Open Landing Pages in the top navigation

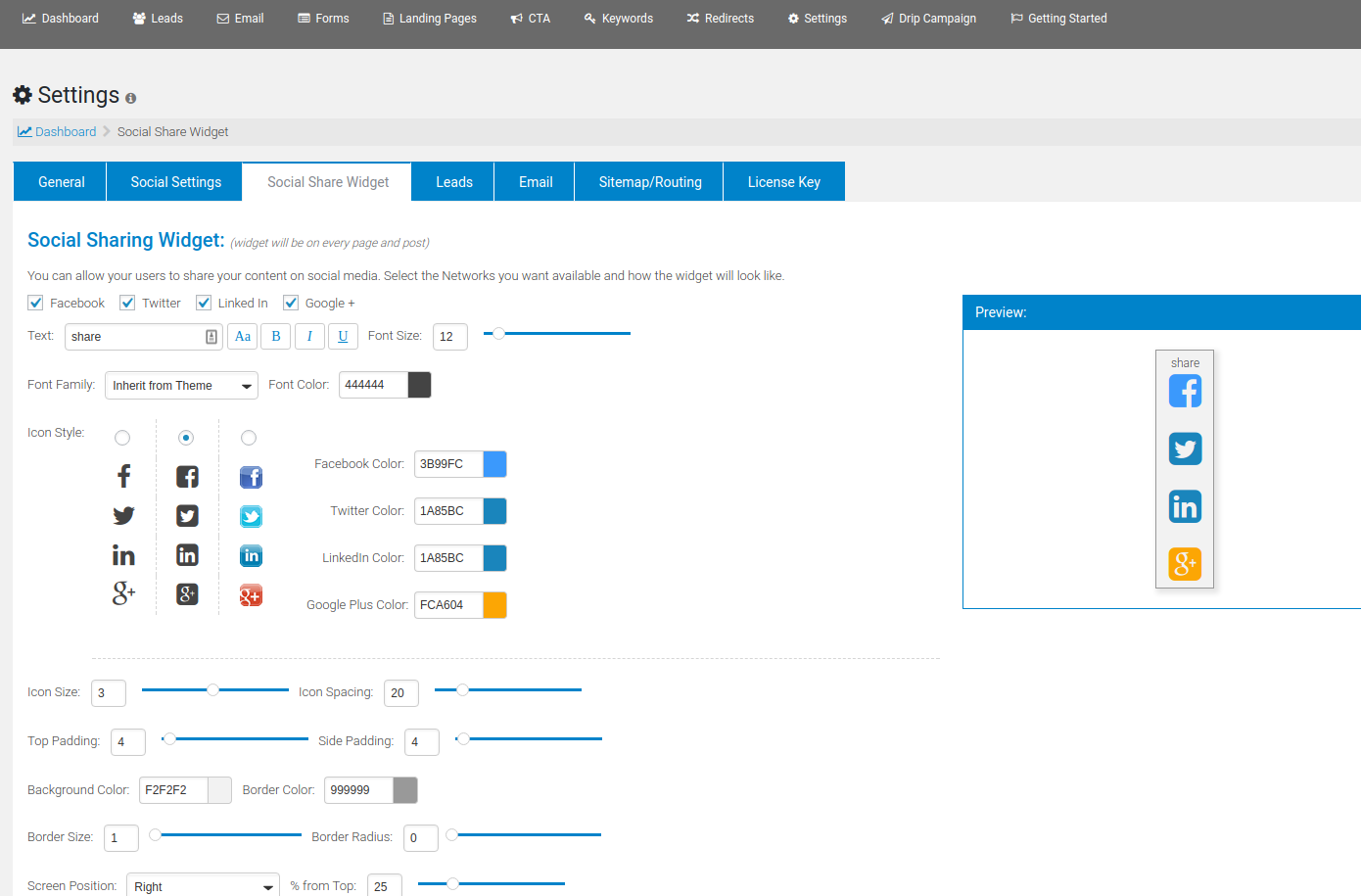tap(430, 19)
